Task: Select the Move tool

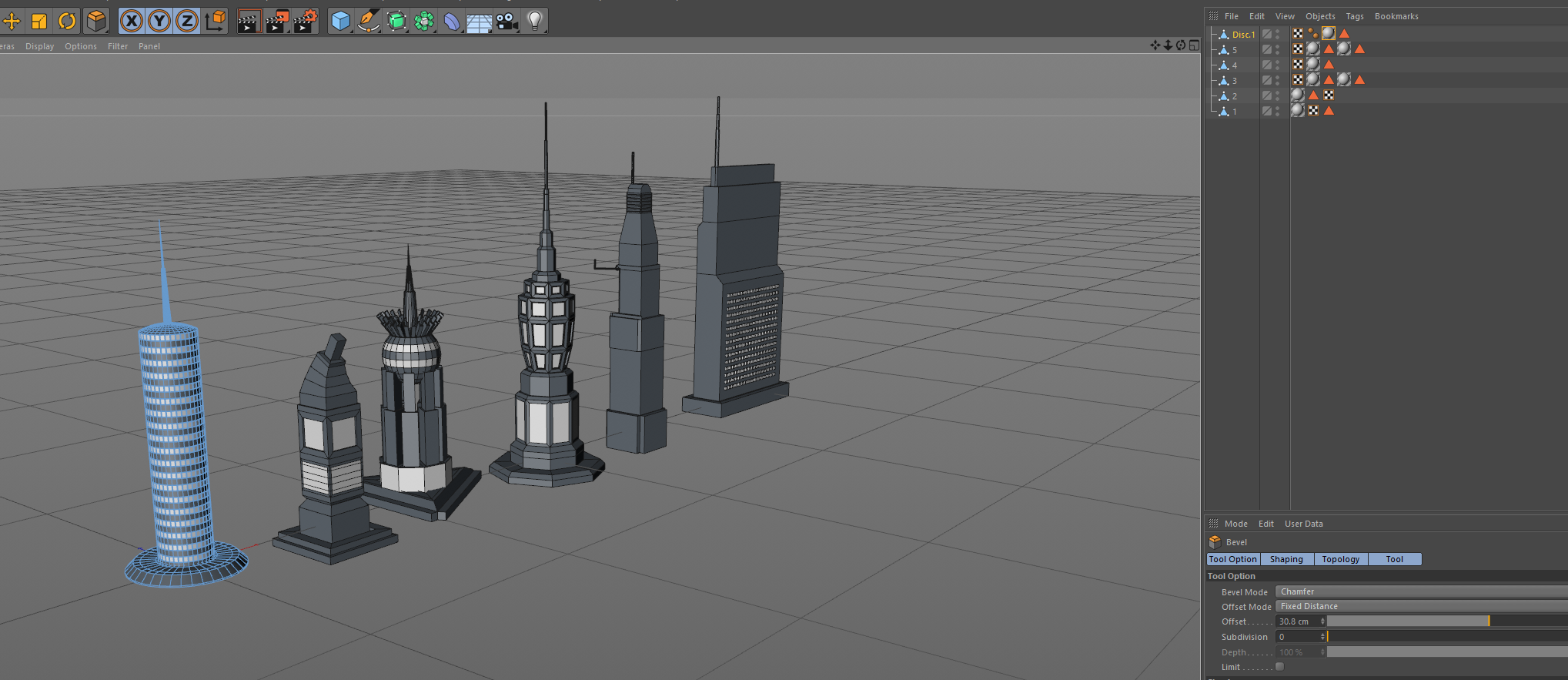Action: [12, 21]
